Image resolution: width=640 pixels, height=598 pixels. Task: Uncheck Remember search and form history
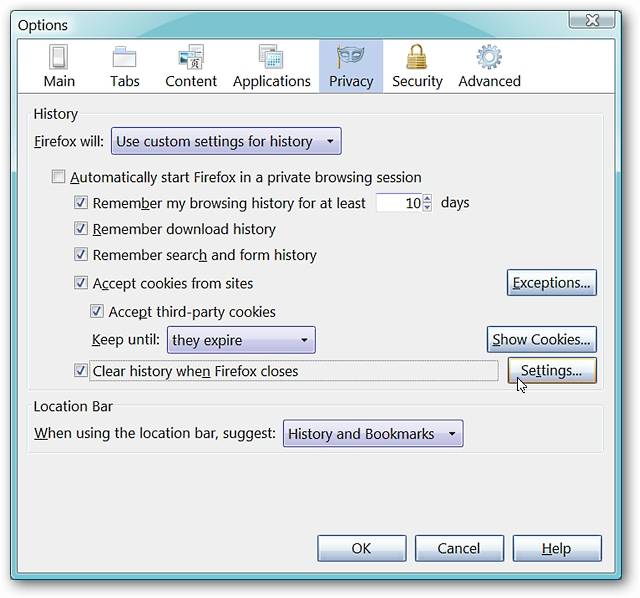pos(81,254)
